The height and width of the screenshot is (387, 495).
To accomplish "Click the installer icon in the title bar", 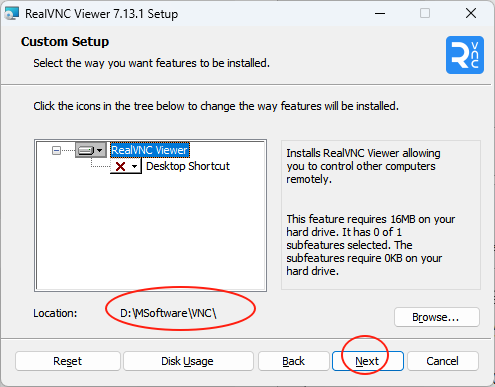I will [x=11, y=14].
